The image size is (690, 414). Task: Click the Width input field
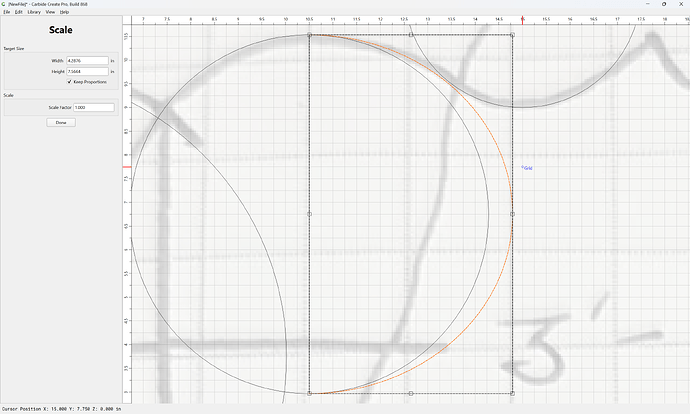pos(87,61)
